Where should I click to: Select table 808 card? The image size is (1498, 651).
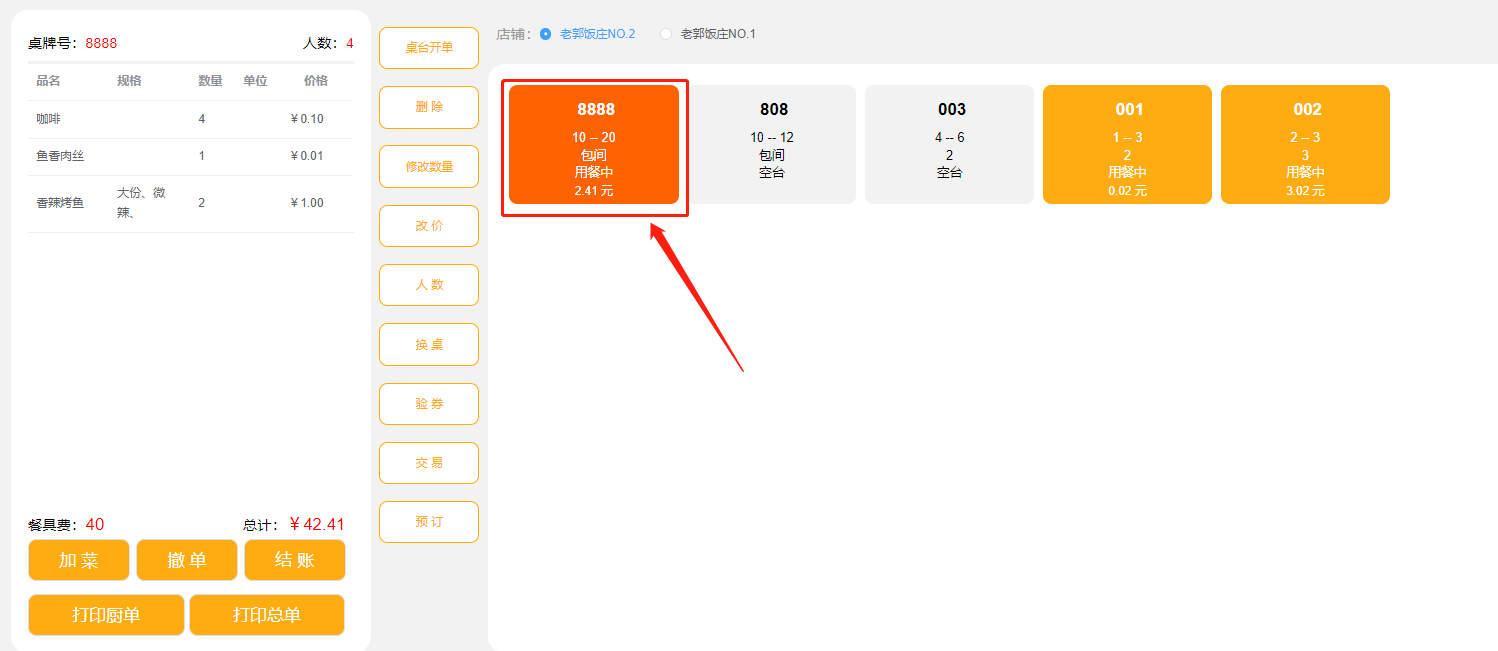(773, 144)
